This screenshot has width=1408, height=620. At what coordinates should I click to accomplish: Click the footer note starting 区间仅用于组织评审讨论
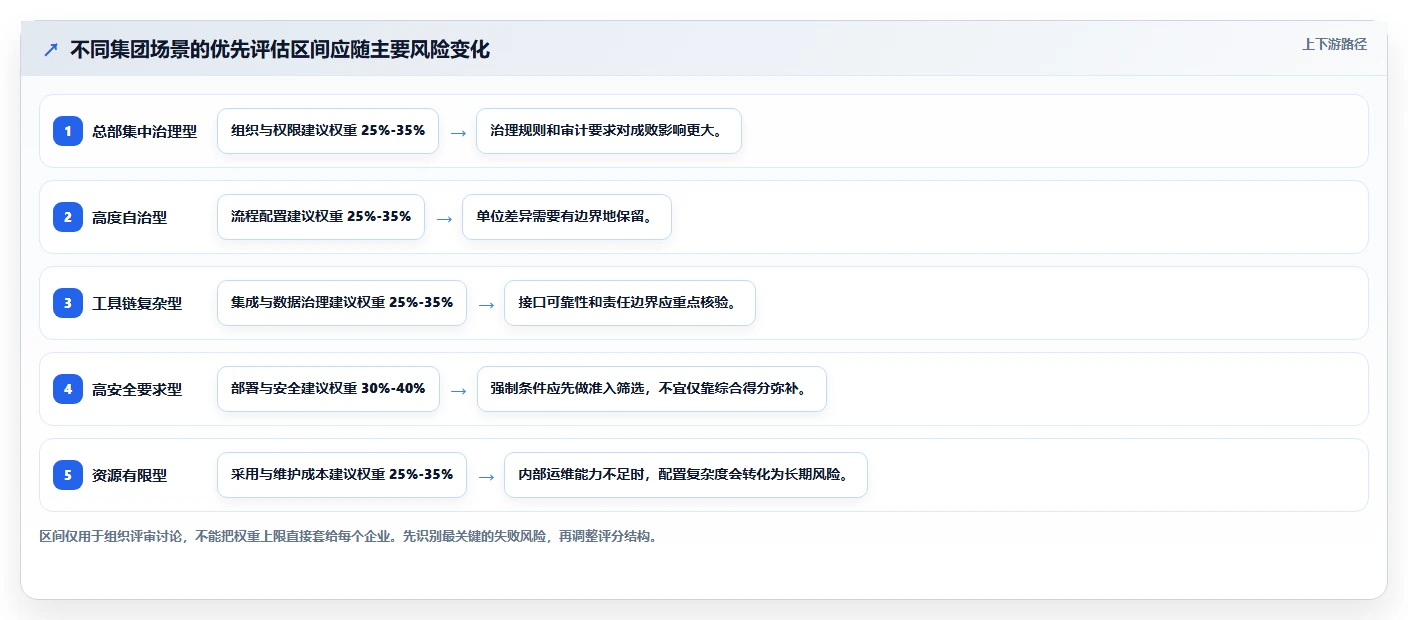pos(348,536)
